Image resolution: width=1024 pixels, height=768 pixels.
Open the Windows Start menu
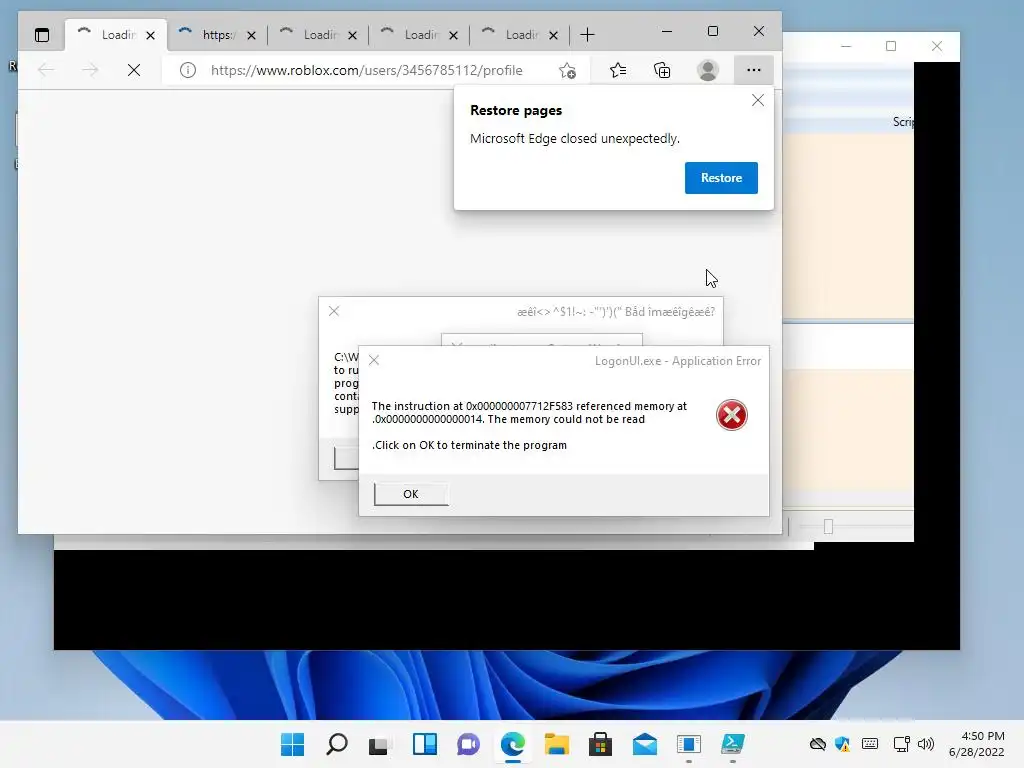(293, 744)
